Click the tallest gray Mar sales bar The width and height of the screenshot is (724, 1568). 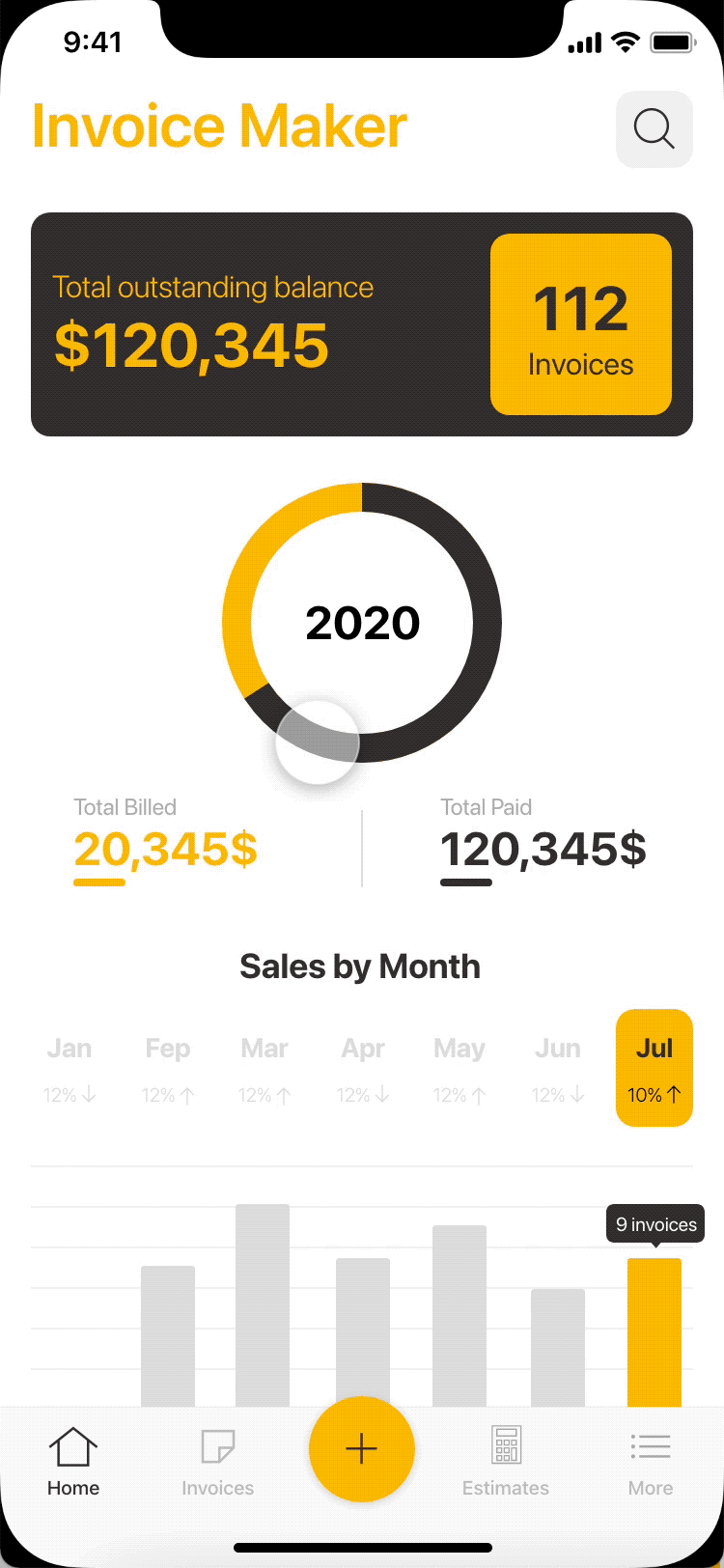[263, 1303]
